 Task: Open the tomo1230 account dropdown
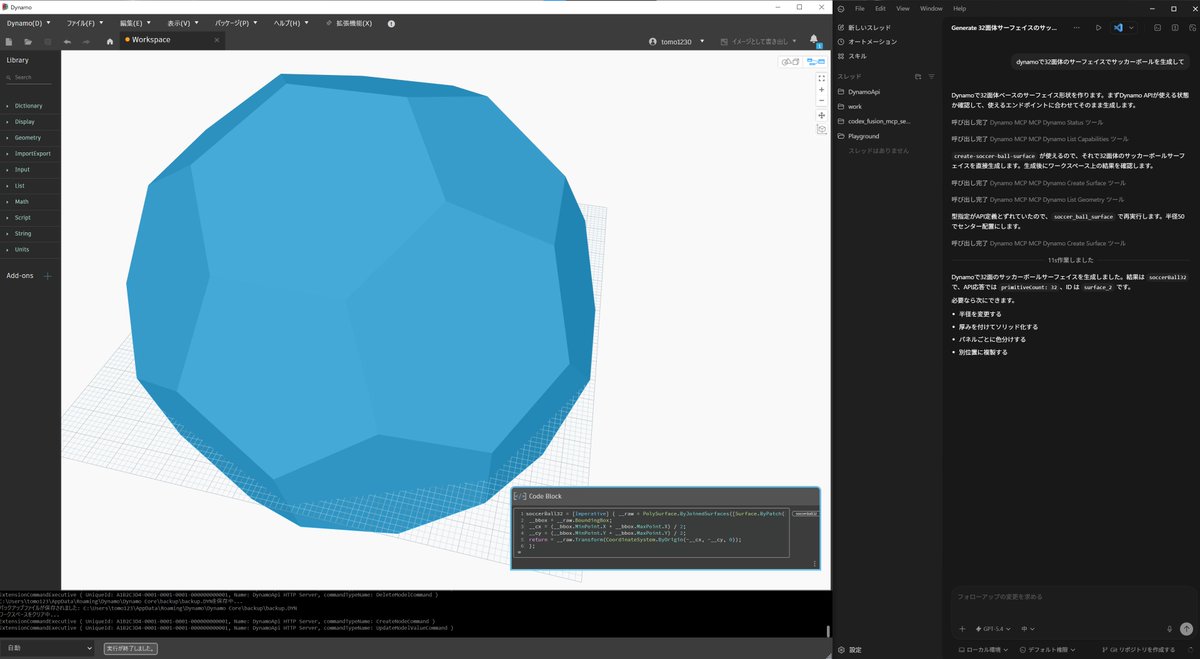677,41
